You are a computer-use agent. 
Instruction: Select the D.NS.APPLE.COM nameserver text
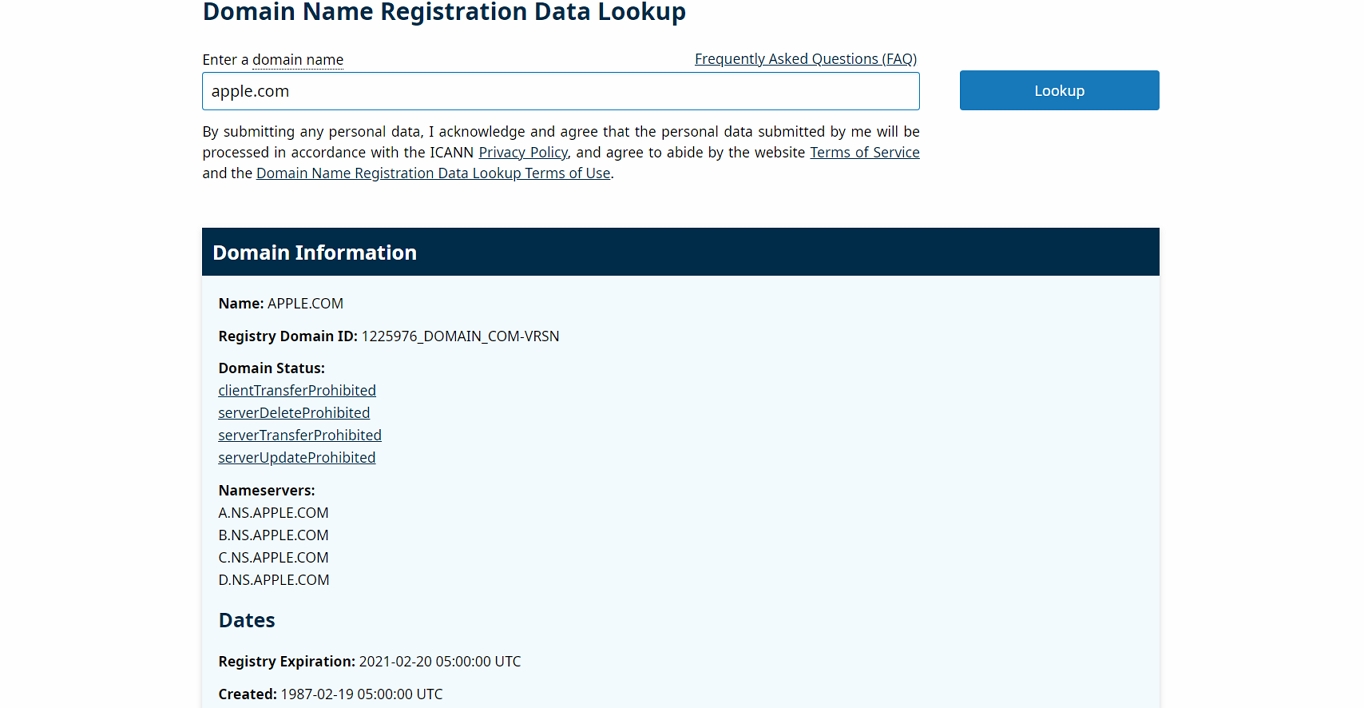coord(273,580)
